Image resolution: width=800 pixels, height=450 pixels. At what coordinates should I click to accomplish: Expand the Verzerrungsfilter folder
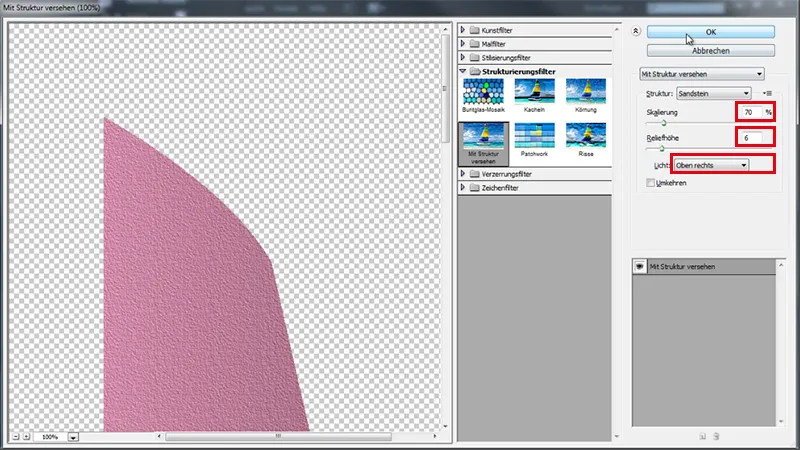coord(463,174)
